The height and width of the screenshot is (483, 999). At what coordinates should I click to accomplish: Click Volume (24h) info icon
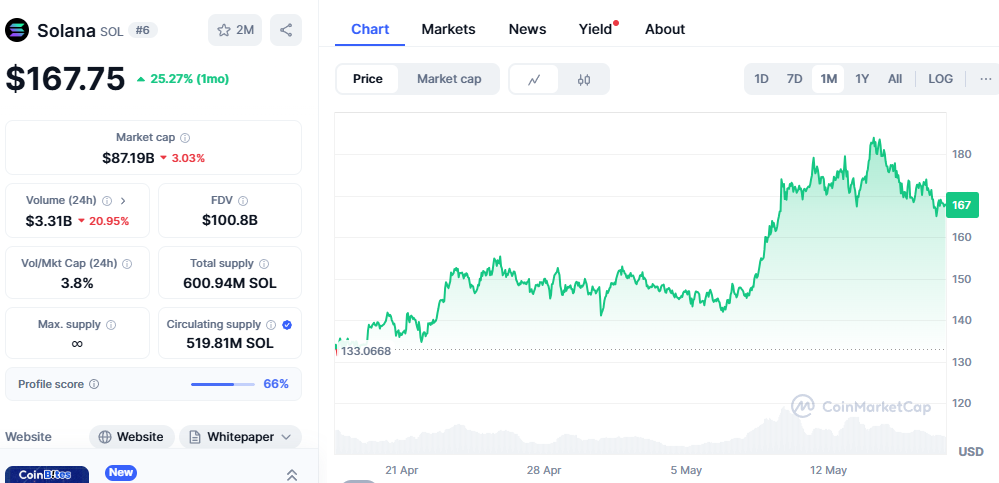point(107,201)
